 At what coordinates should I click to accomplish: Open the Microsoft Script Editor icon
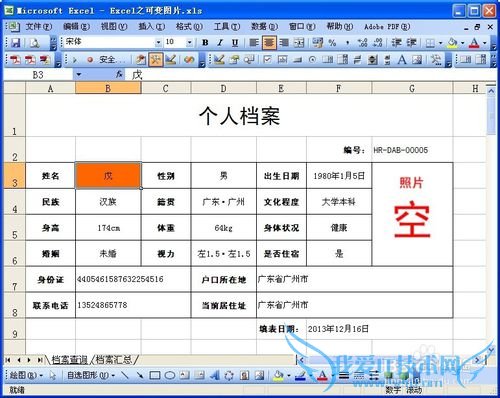[189, 60]
